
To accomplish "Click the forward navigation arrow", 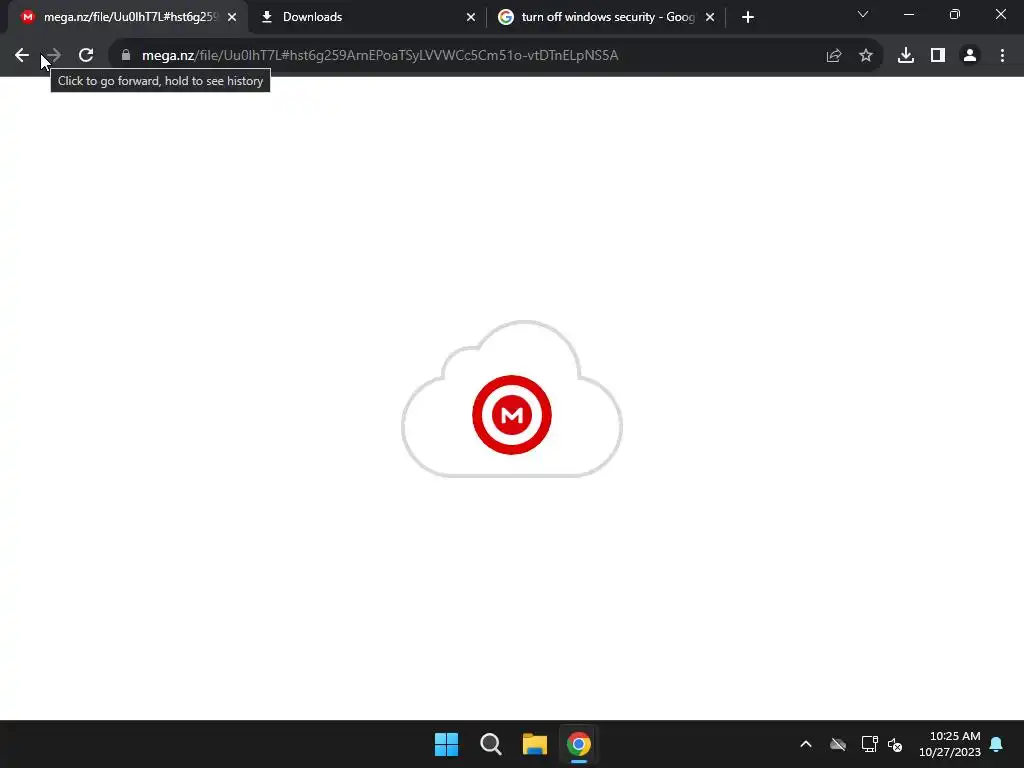I will click(x=54, y=56).
